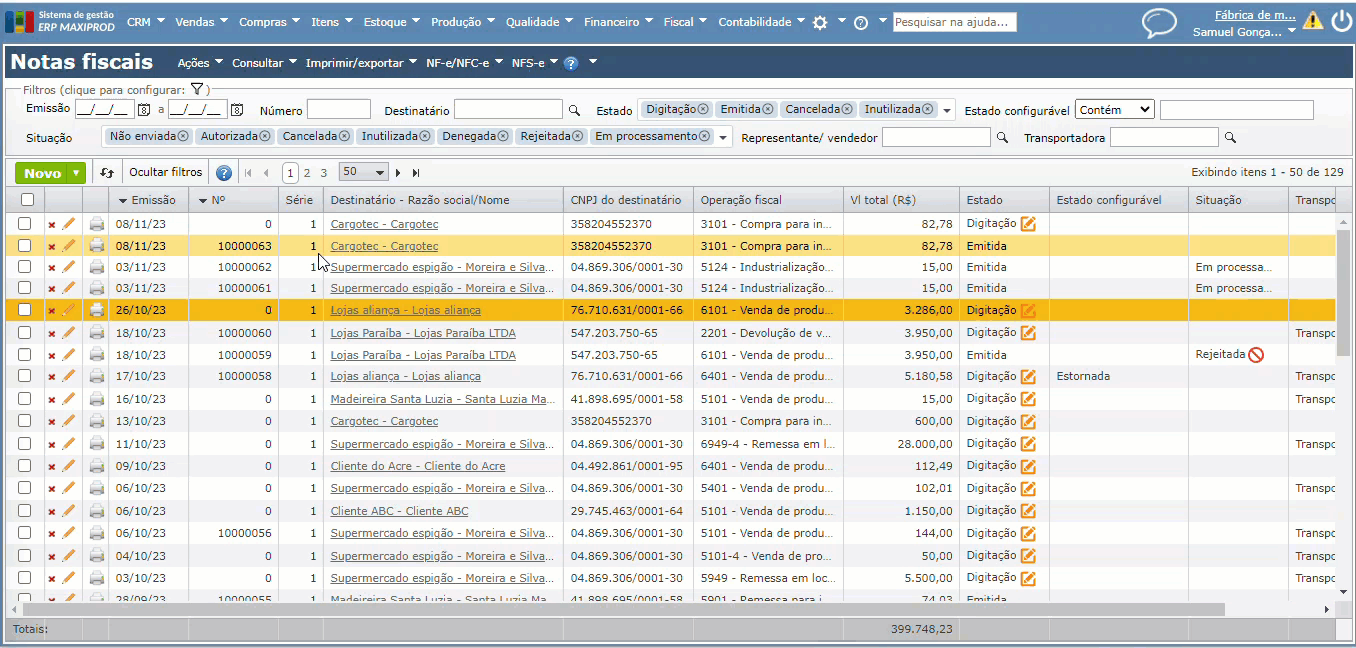1356x648 pixels.
Task: Check the checkbox for note 10000063
Action: [x=25, y=246]
